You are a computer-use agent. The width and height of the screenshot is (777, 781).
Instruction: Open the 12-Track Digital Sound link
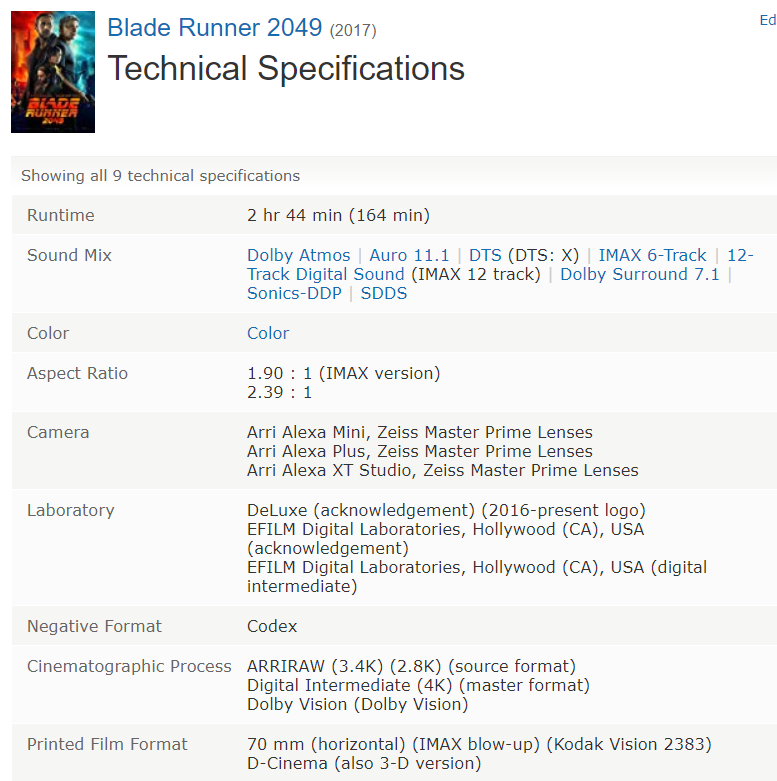click(x=325, y=274)
